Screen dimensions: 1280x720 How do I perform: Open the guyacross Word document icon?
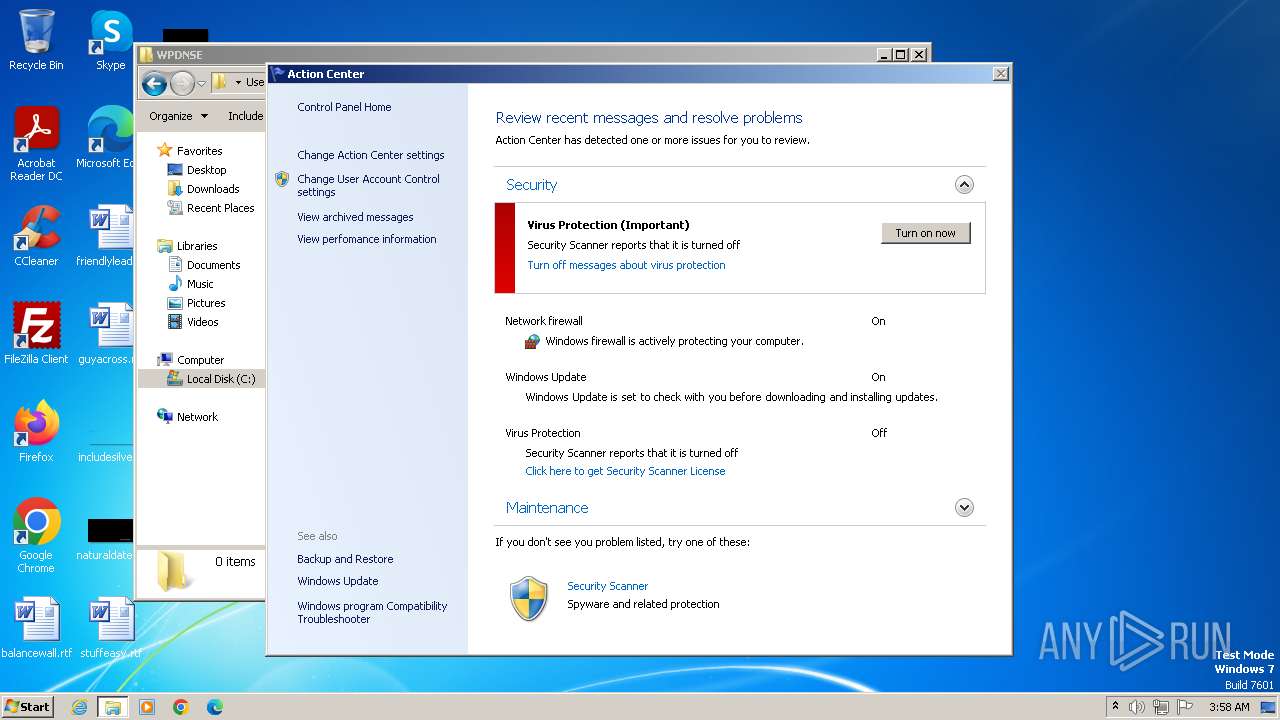point(108,334)
